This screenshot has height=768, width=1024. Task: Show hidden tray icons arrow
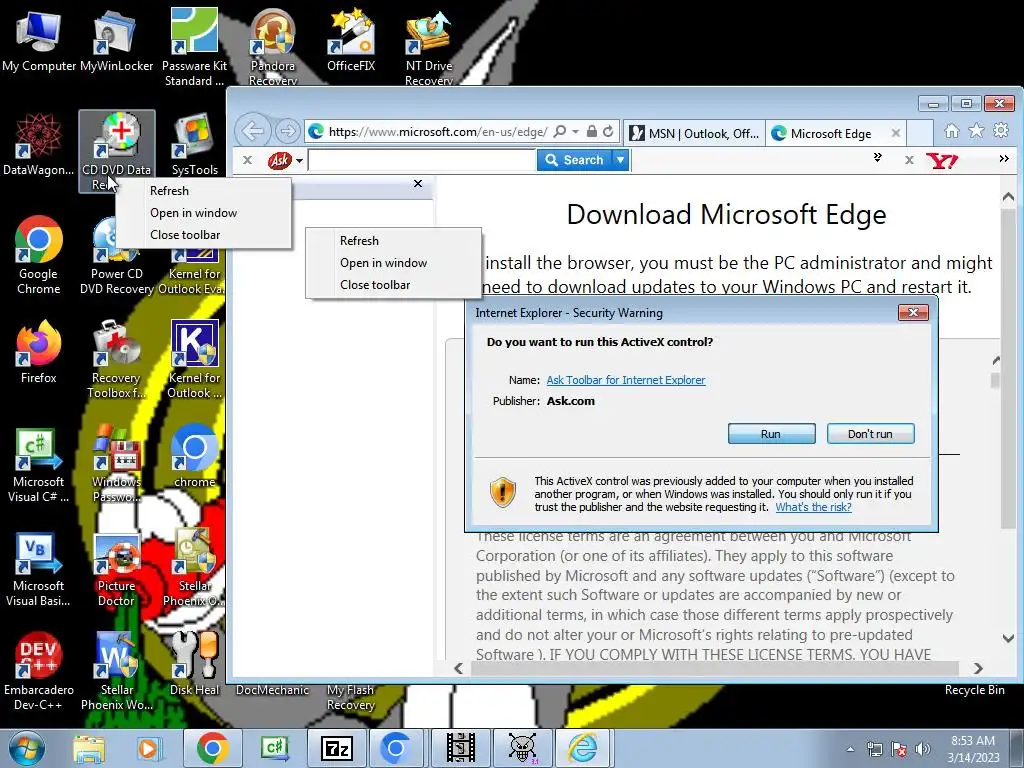click(x=850, y=749)
